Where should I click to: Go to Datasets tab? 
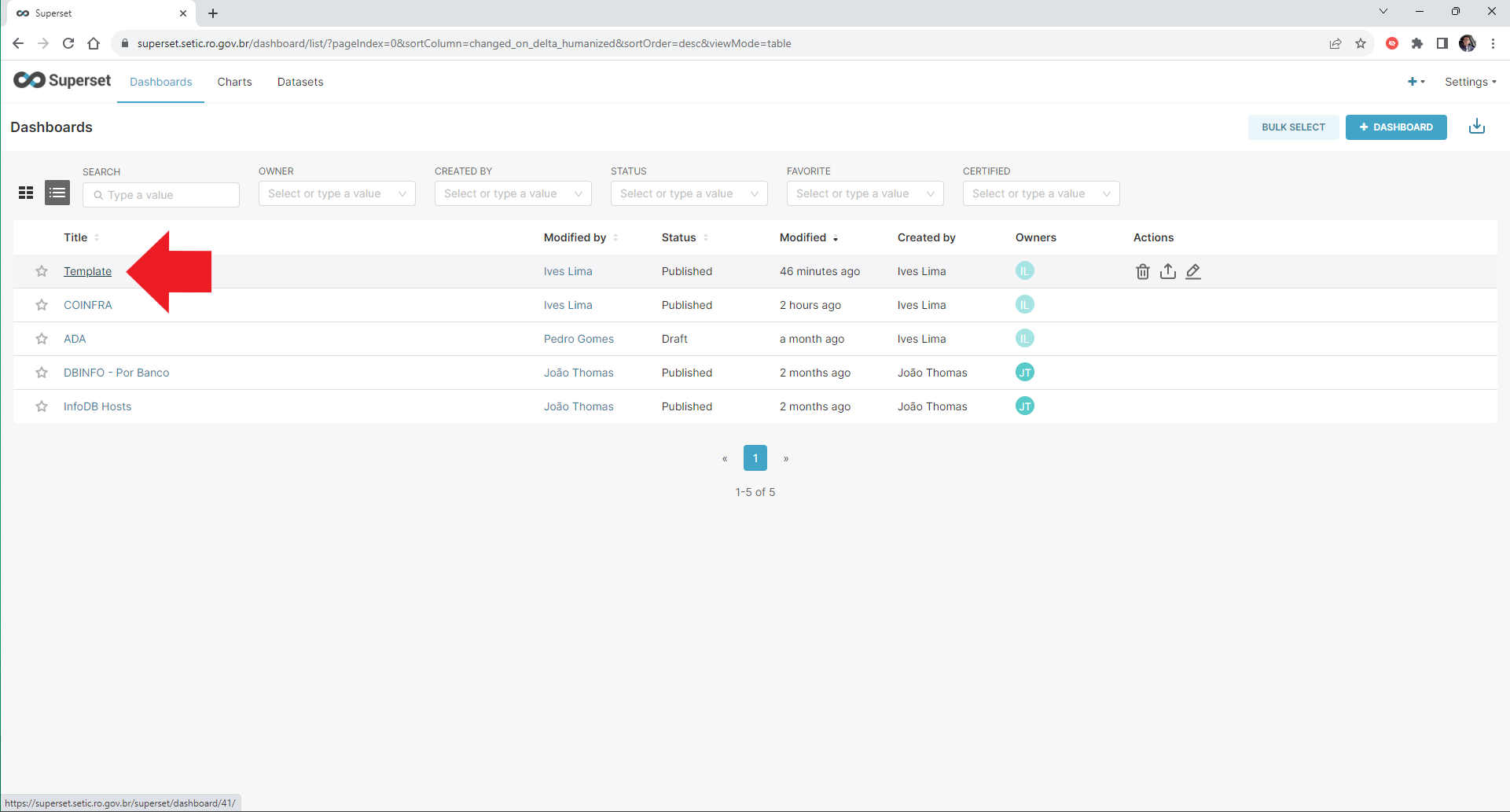tap(300, 82)
